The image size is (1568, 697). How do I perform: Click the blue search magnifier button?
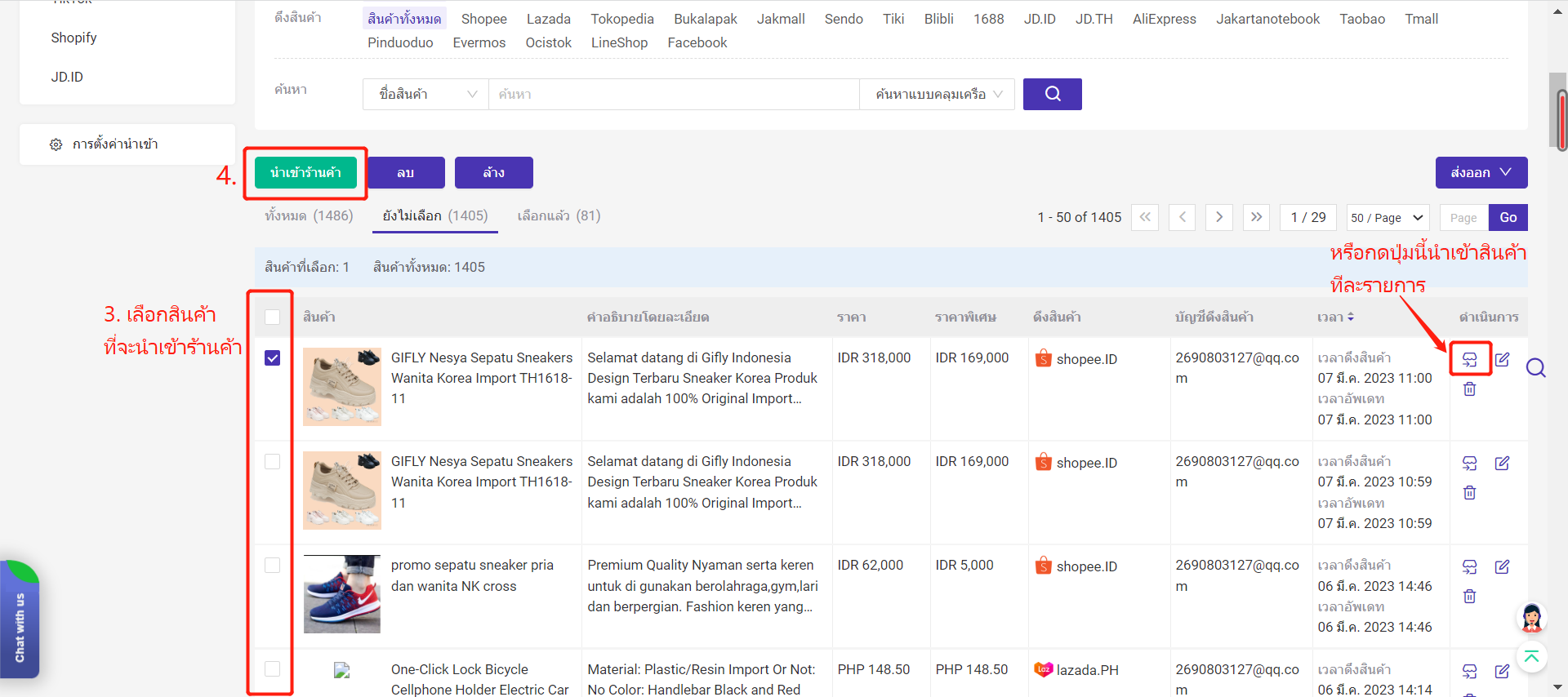[x=1052, y=94]
